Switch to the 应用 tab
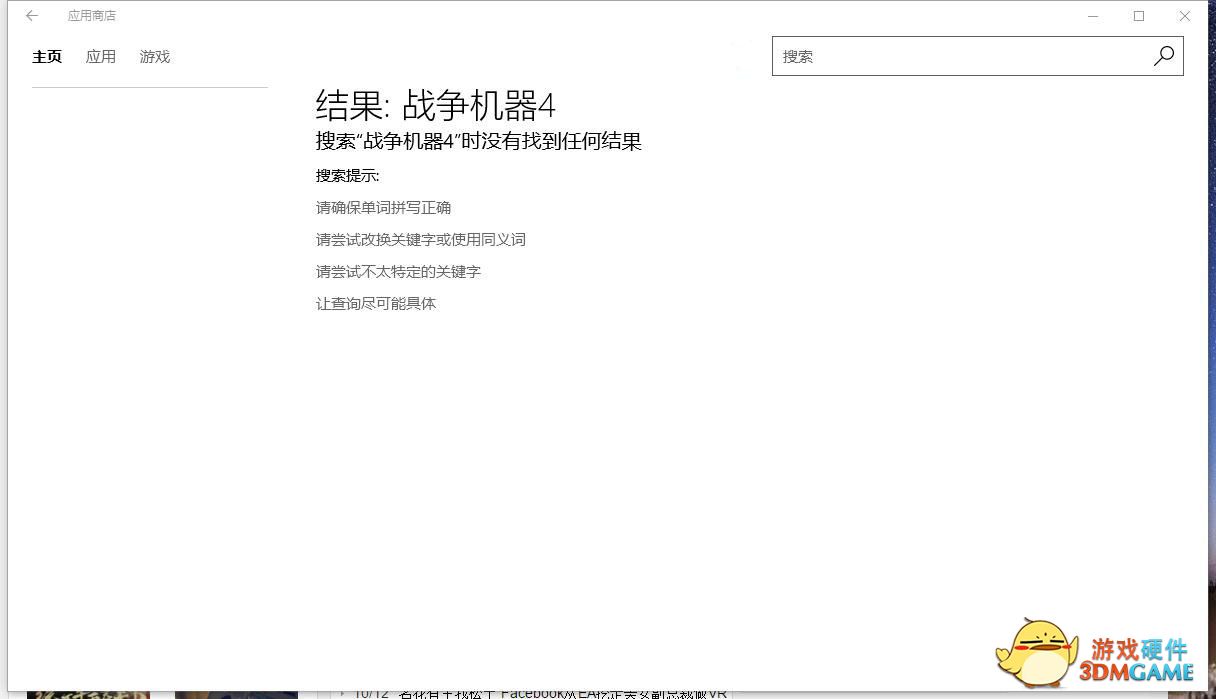 point(101,57)
